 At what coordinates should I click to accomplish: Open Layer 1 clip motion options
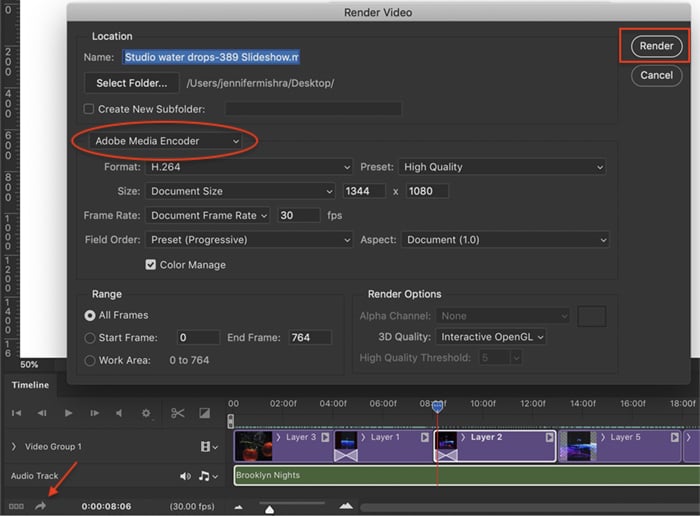425,437
